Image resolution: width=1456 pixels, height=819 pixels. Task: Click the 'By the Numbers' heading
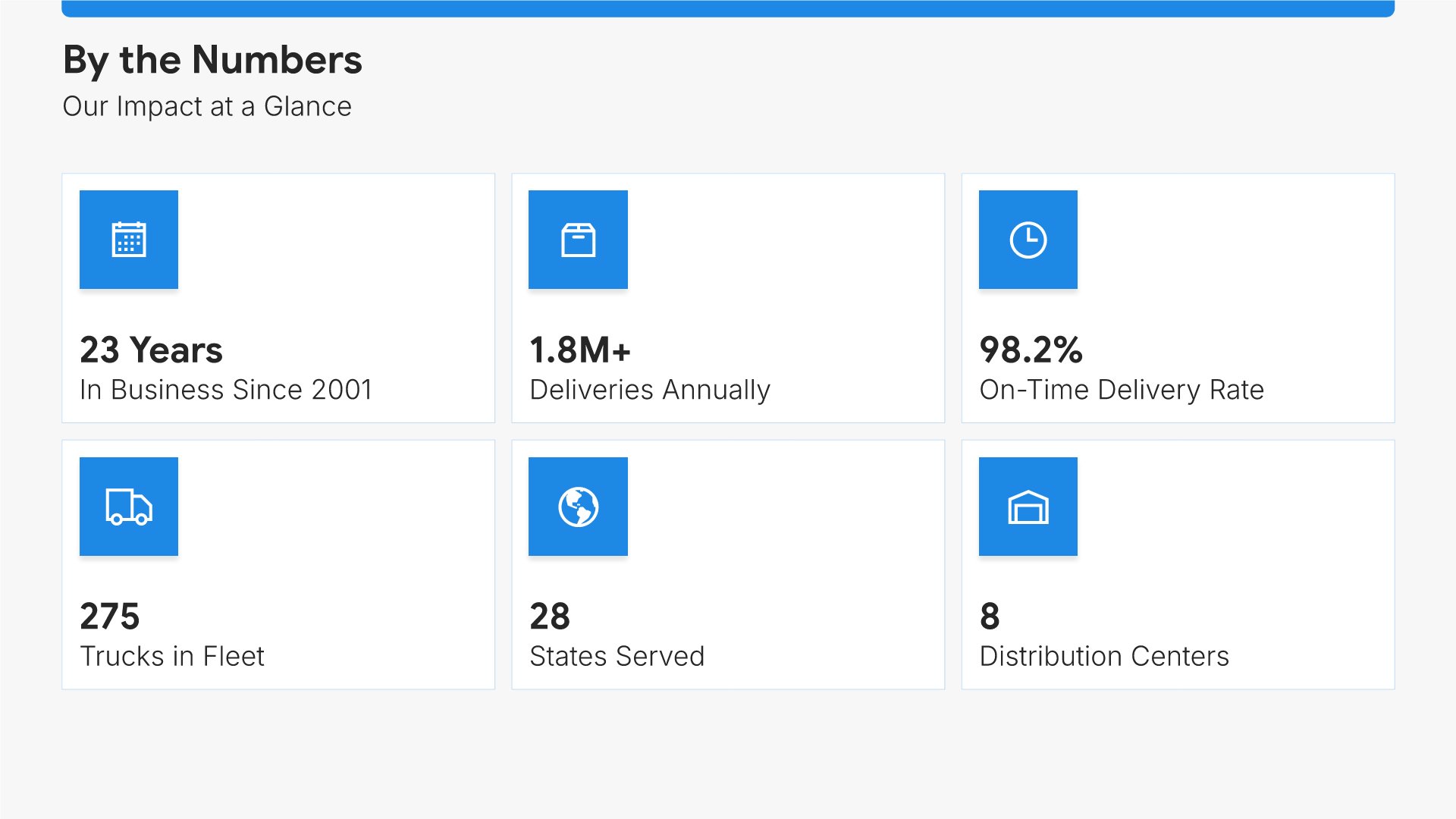(212, 60)
